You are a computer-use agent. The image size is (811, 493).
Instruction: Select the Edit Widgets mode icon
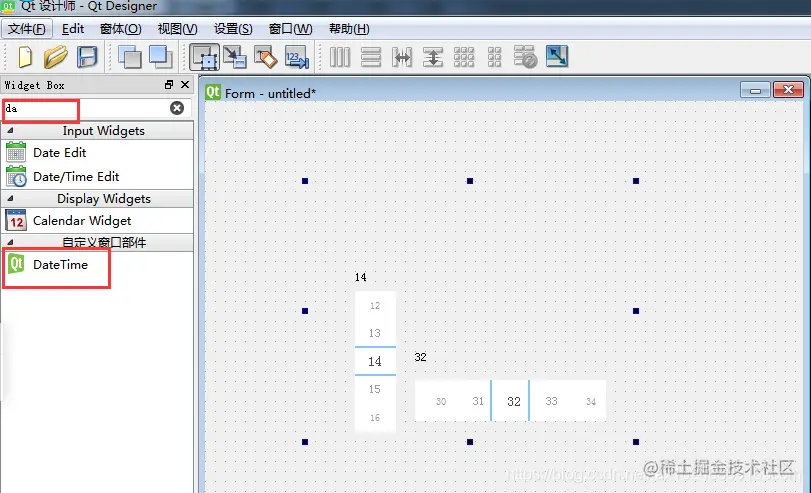click(204, 57)
